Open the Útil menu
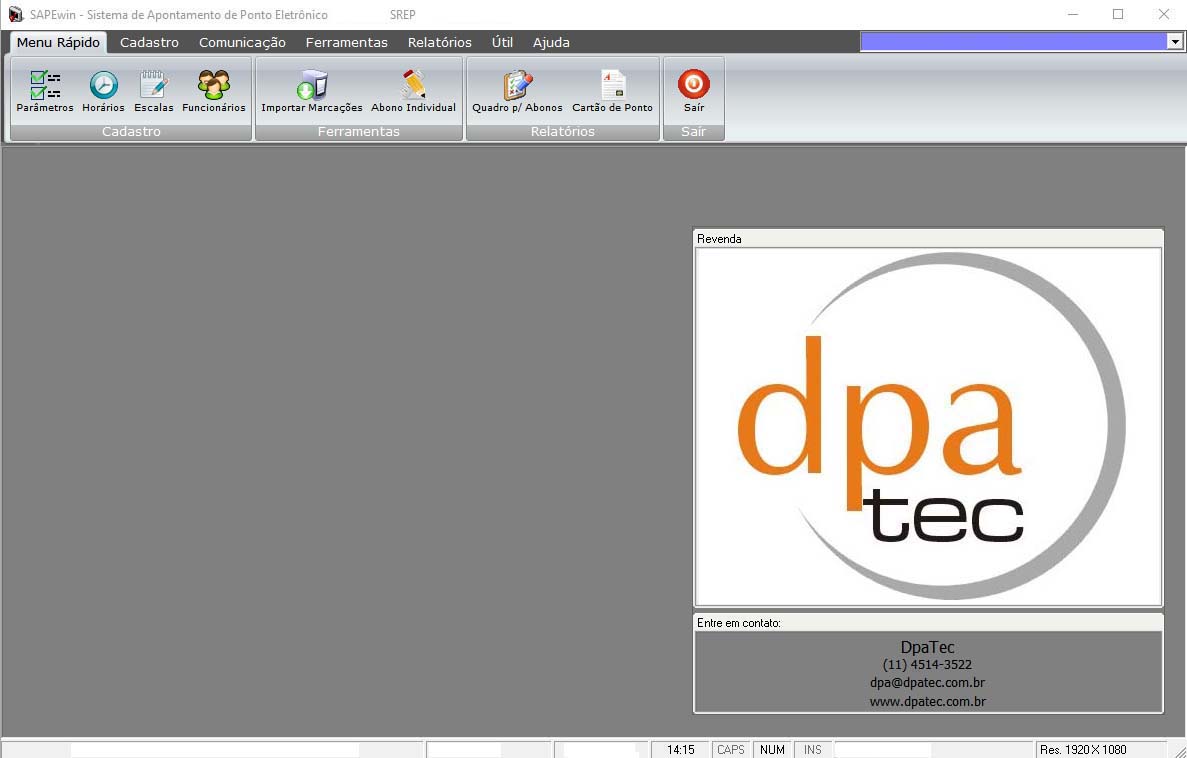This screenshot has height=758, width=1187. (502, 42)
